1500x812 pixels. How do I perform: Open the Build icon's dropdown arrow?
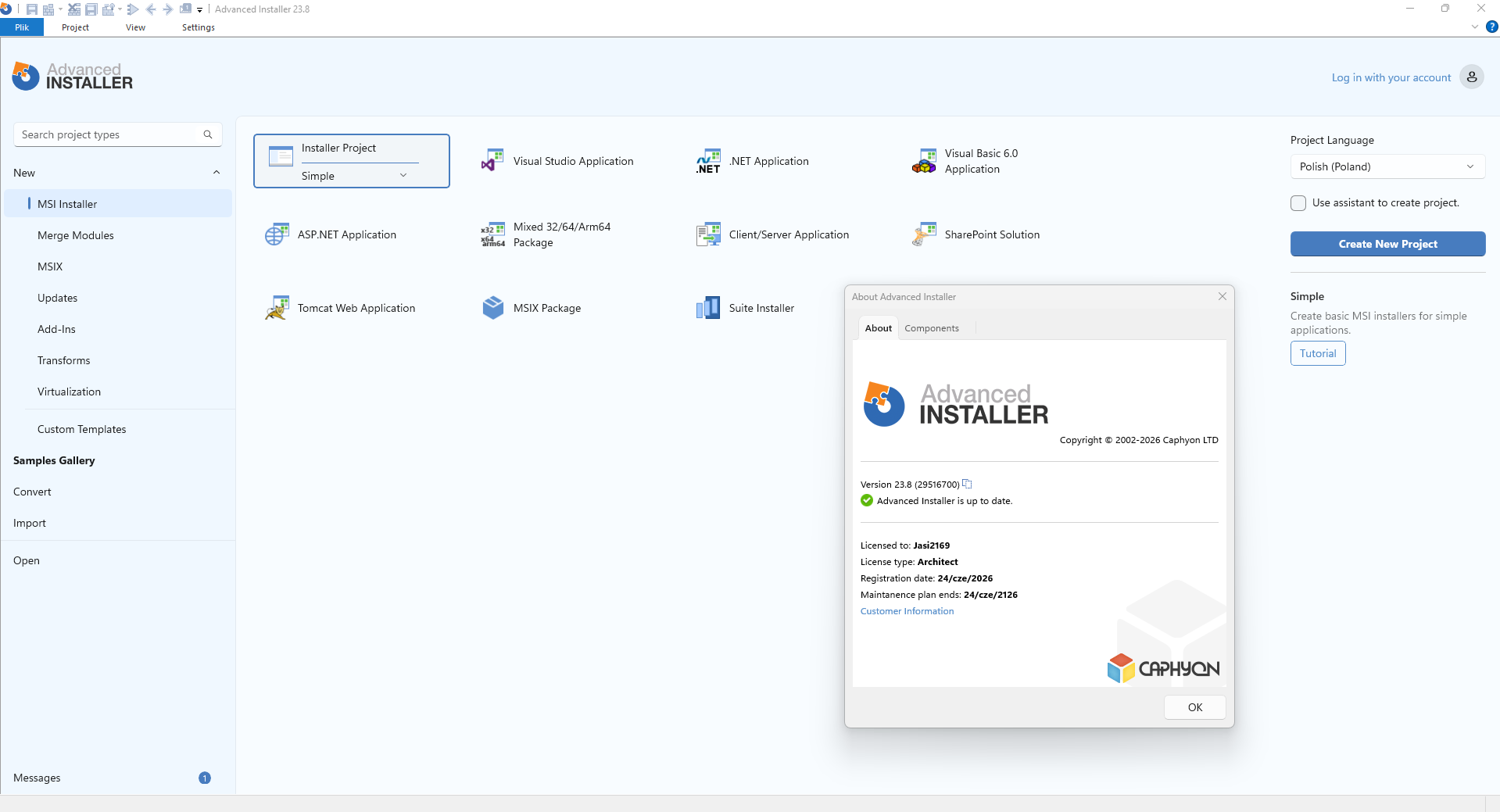[60, 9]
